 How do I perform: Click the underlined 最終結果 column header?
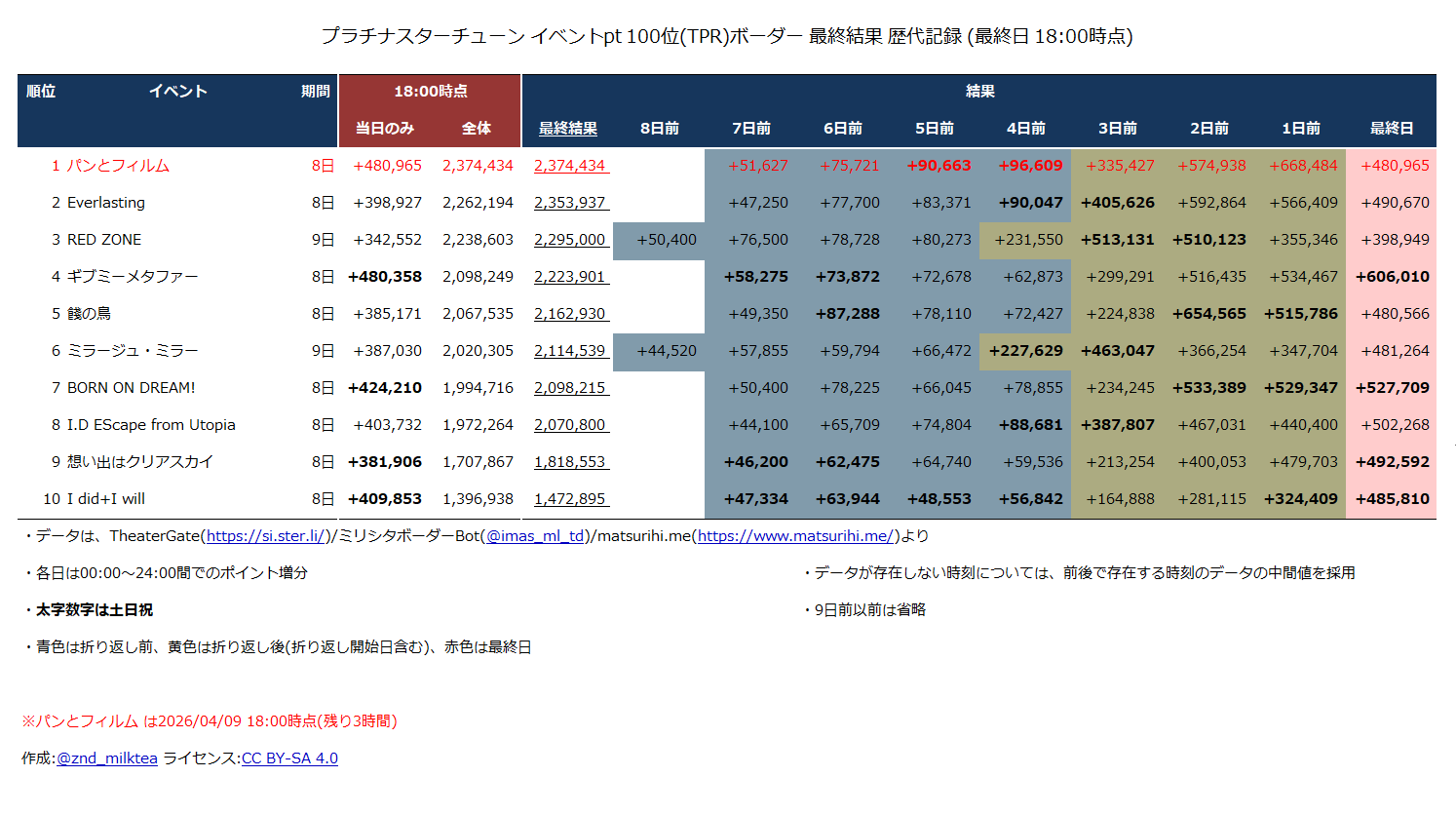(568, 129)
